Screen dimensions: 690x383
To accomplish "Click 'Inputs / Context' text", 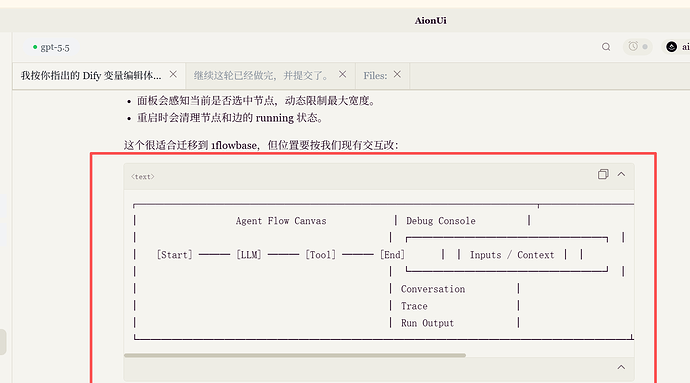I will coord(512,255).
